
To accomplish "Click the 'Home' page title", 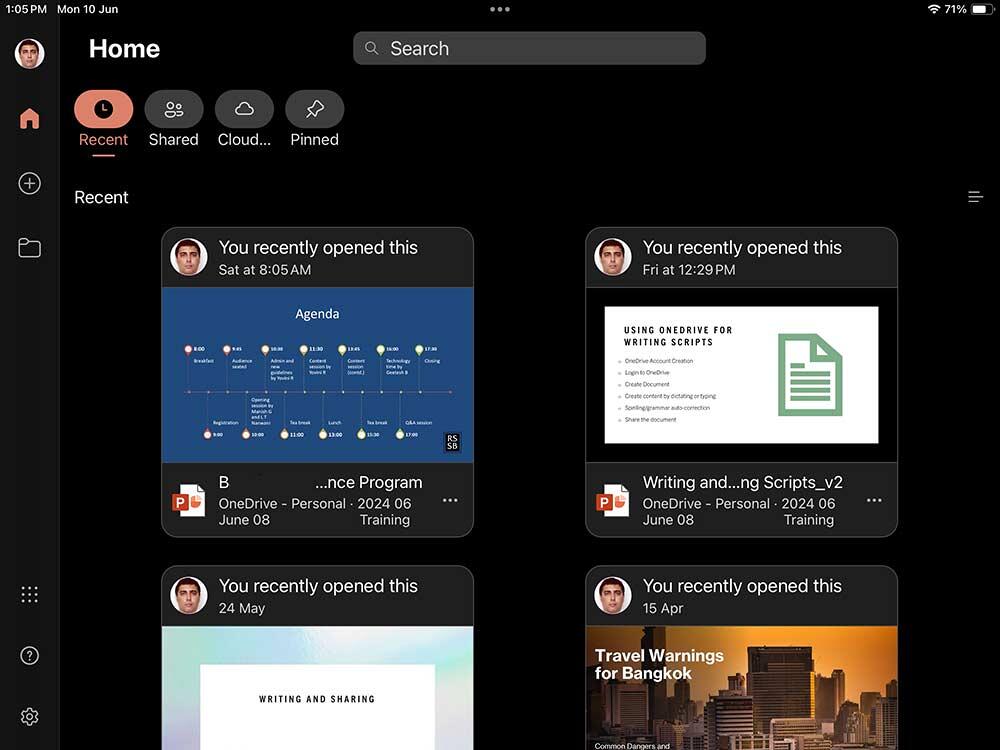I will tap(124, 48).
